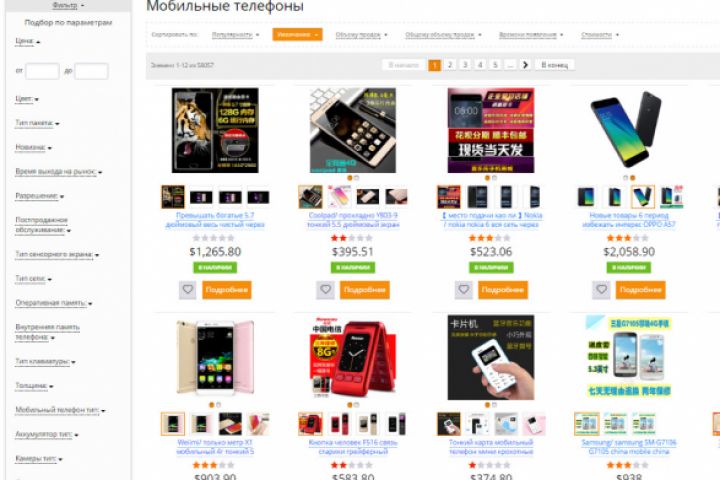Sort by Популярности
This screenshot has height=480, width=720.
click(x=235, y=34)
